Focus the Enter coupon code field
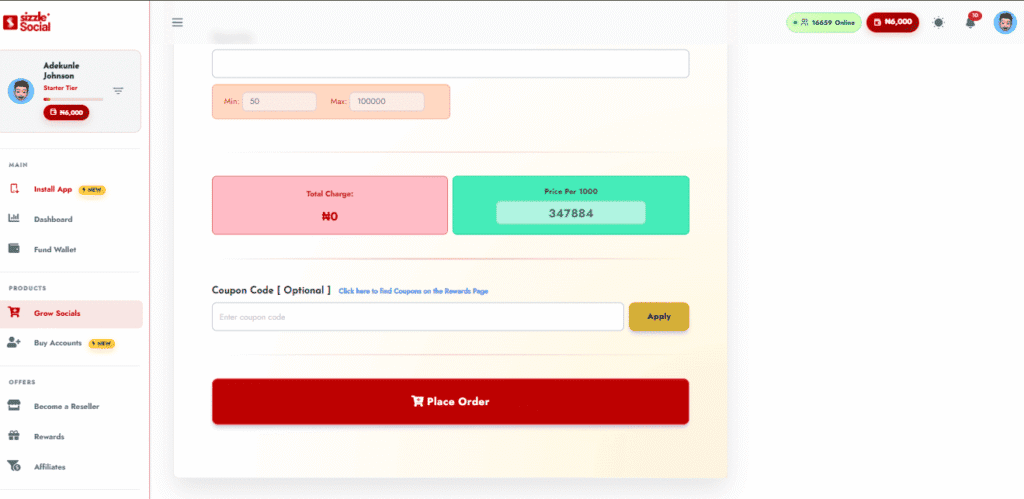Screen dimensions: 1024x499 pyautogui.click(x=418, y=317)
